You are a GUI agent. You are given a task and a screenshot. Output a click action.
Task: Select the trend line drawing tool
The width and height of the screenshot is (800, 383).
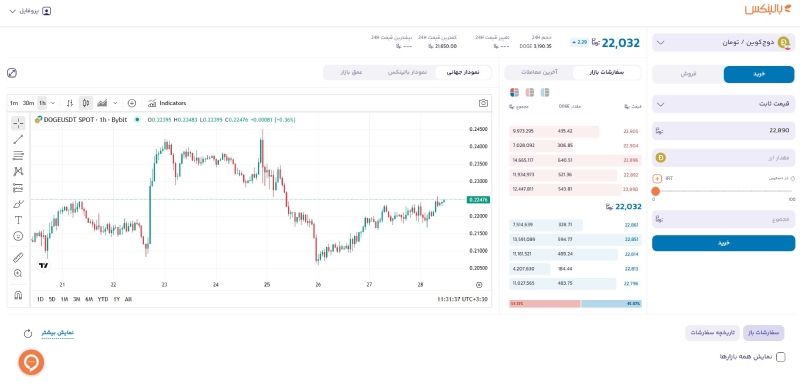pyautogui.click(x=18, y=139)
